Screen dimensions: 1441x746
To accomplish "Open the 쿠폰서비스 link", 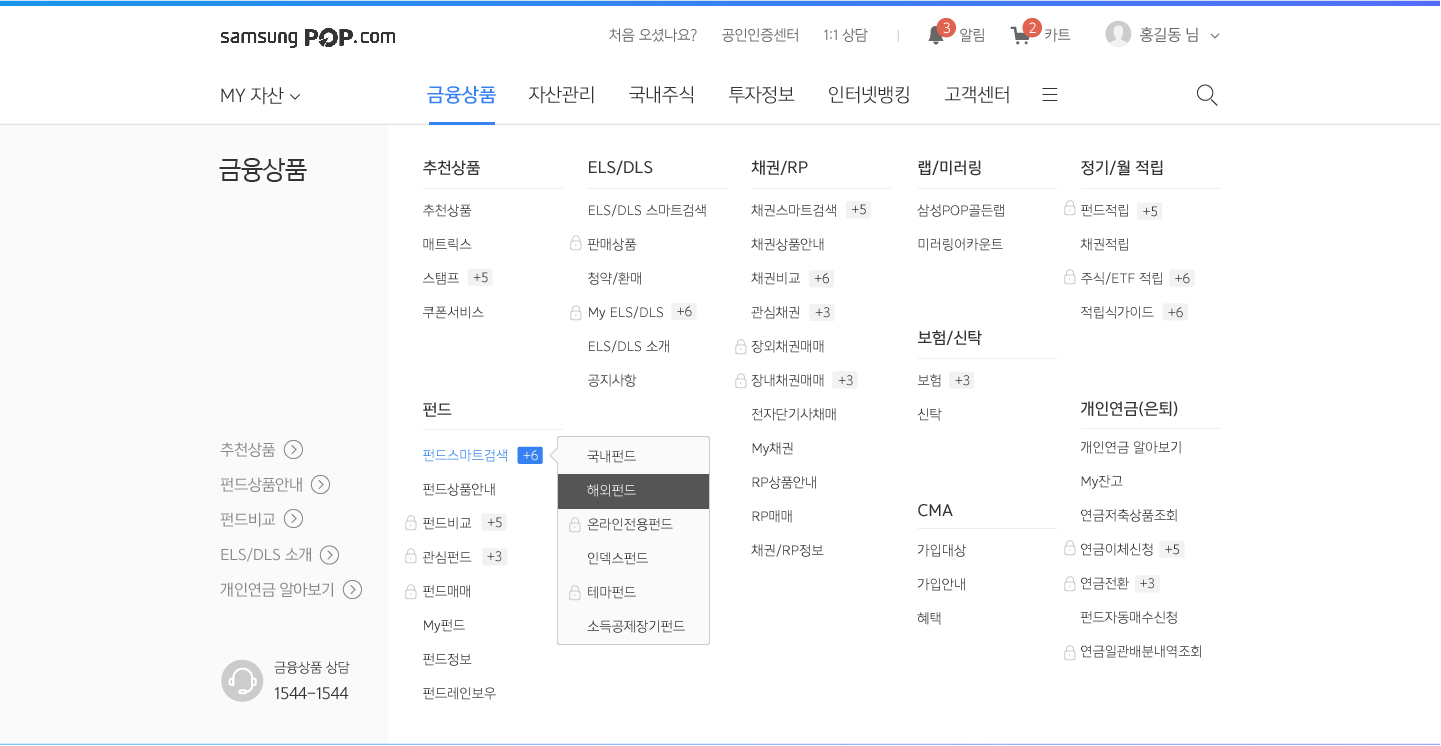I will pyautogui.click(x=453, y=312).
